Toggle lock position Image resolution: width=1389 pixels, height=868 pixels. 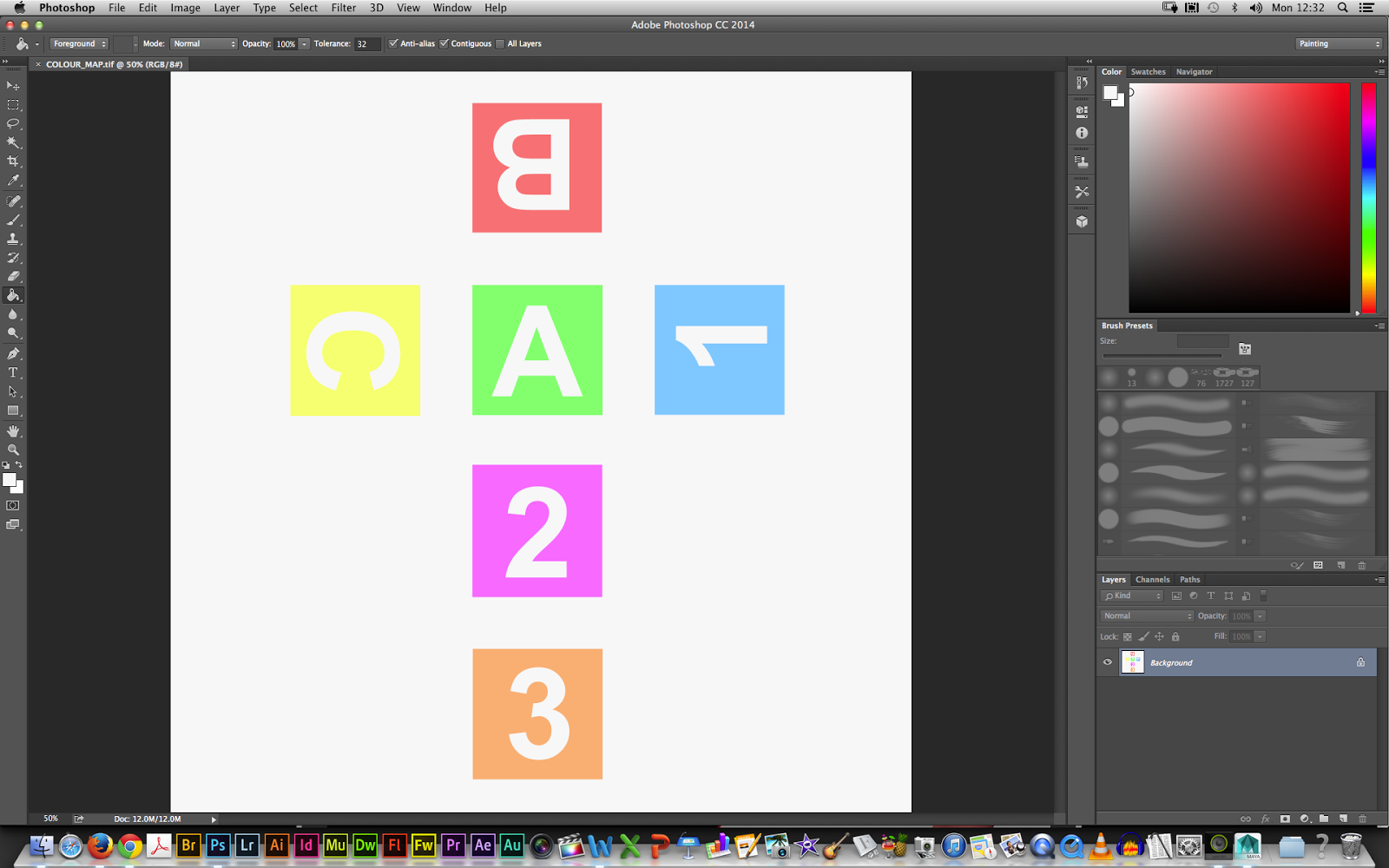(x=1159, y=636)
